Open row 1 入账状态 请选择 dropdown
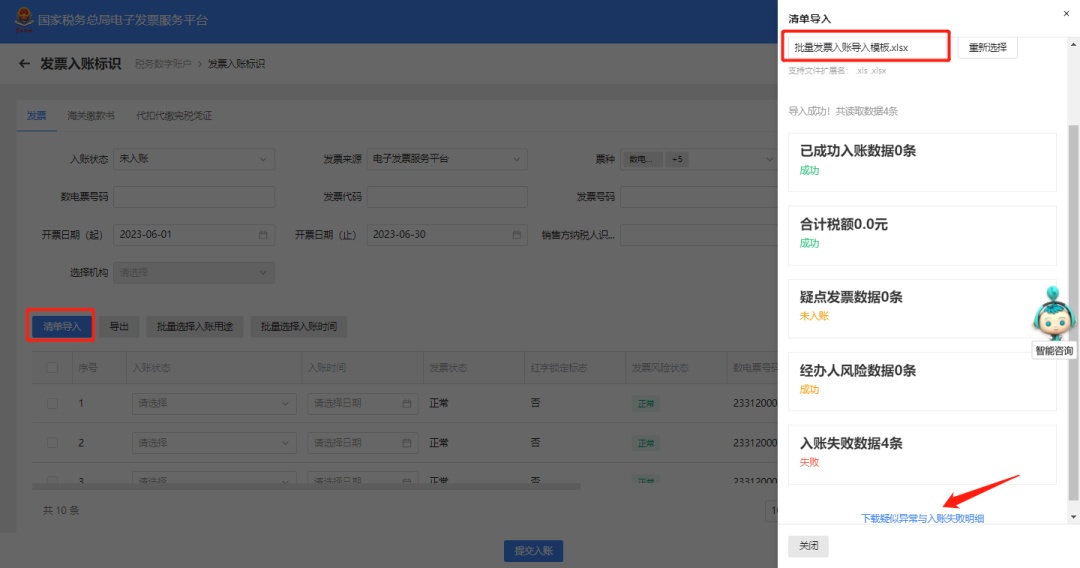1080x568 pixels. click(x=214, y=403)
